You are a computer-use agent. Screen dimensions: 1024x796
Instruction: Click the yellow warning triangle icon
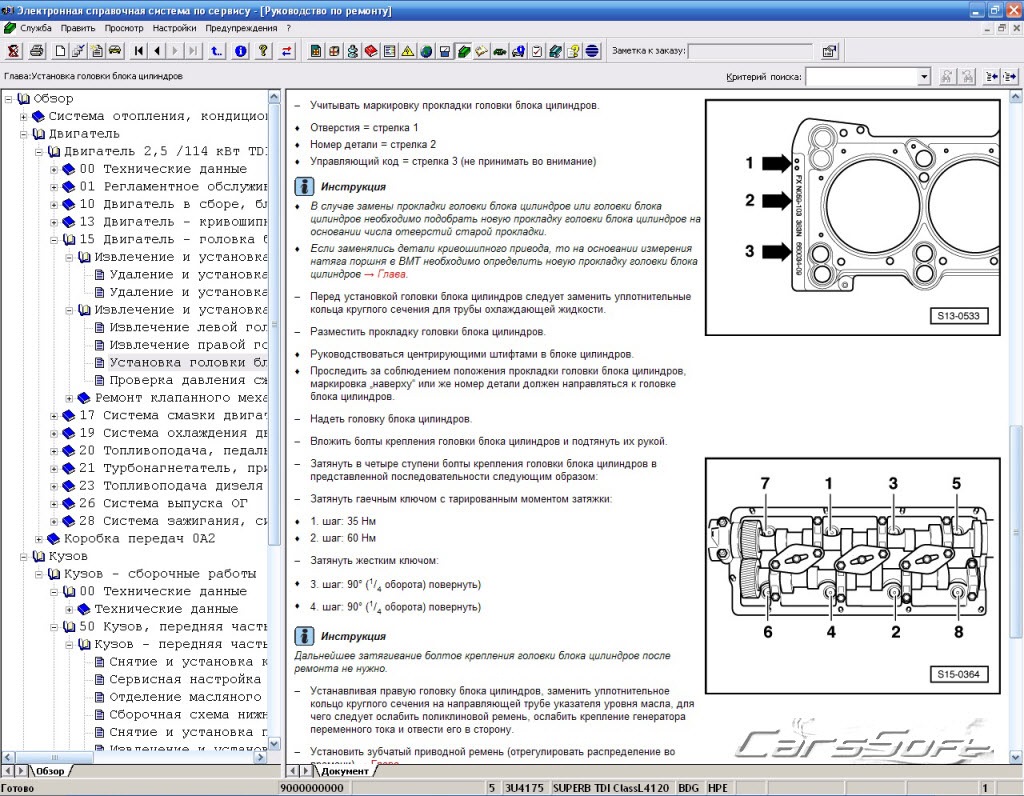[x=408, y=51]
